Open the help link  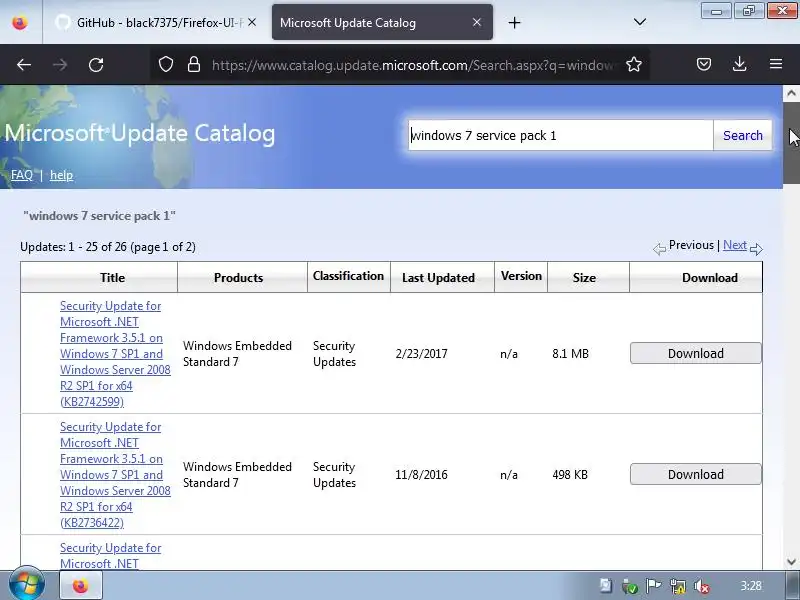[x=61, y=175]
